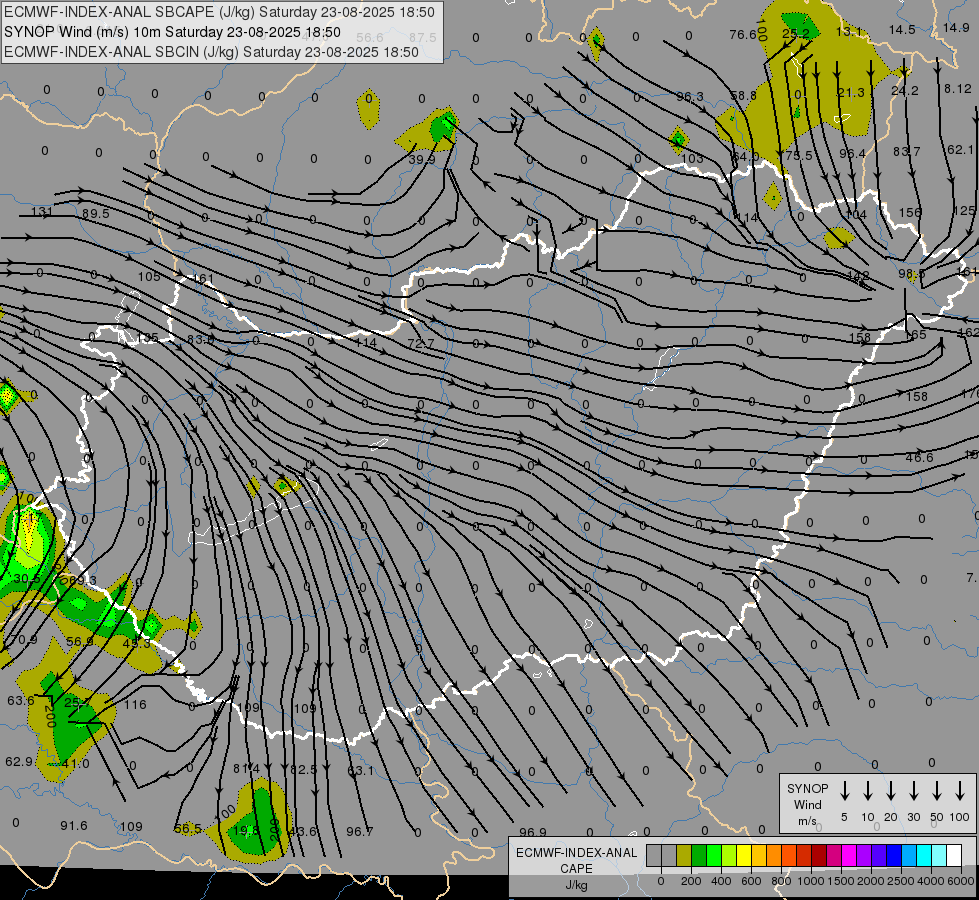Pick the dark red CAPE legend swatch
The width and height of the screenshot is (979, 900).
819,856
